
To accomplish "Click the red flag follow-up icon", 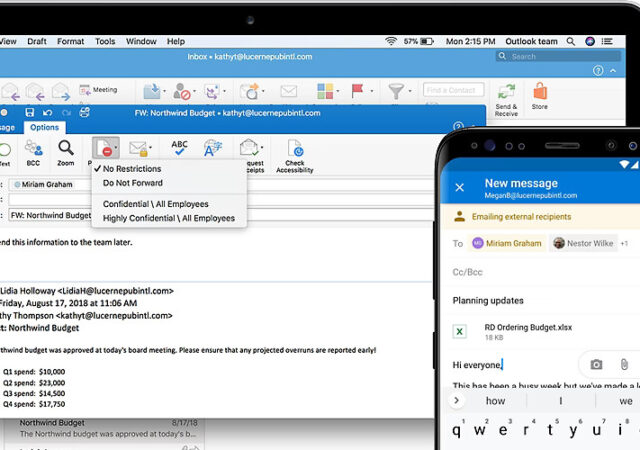I will point(357,92).
